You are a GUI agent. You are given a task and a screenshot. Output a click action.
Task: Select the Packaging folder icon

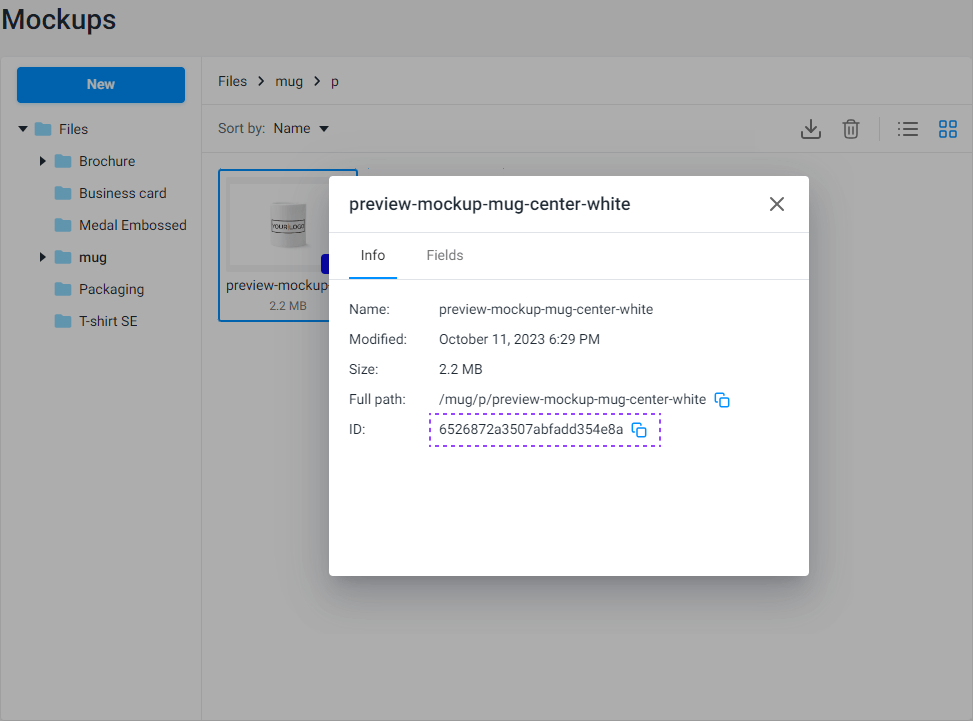click(63, 289)
